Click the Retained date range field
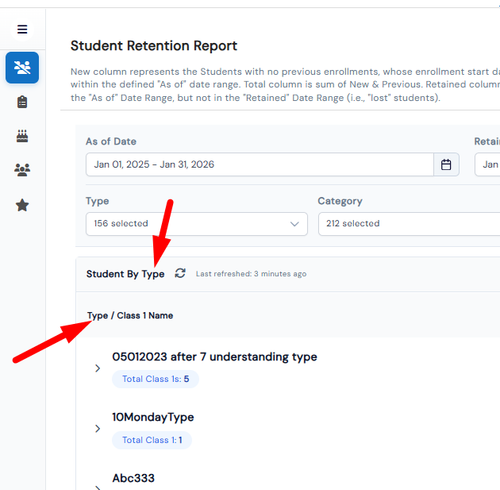Screen dimensions: 500x490 point(487,164)
